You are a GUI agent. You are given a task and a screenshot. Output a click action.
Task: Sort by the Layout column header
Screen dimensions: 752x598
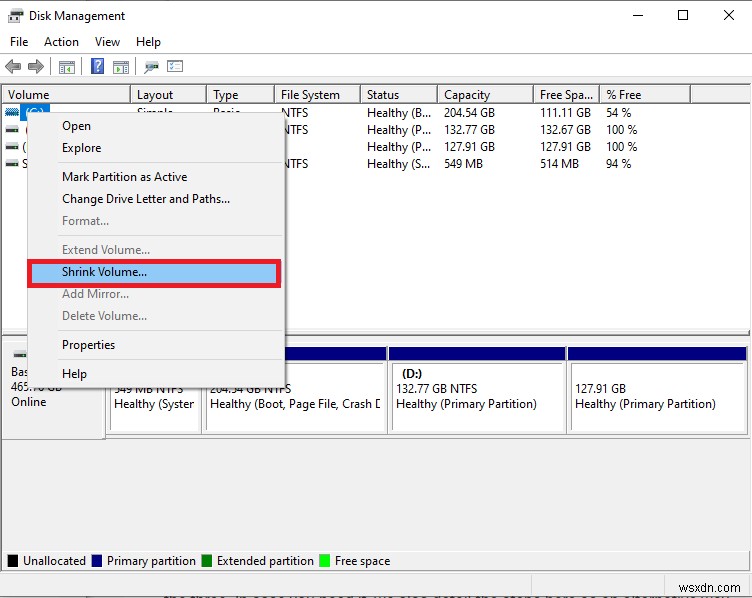tap(169, 94)
